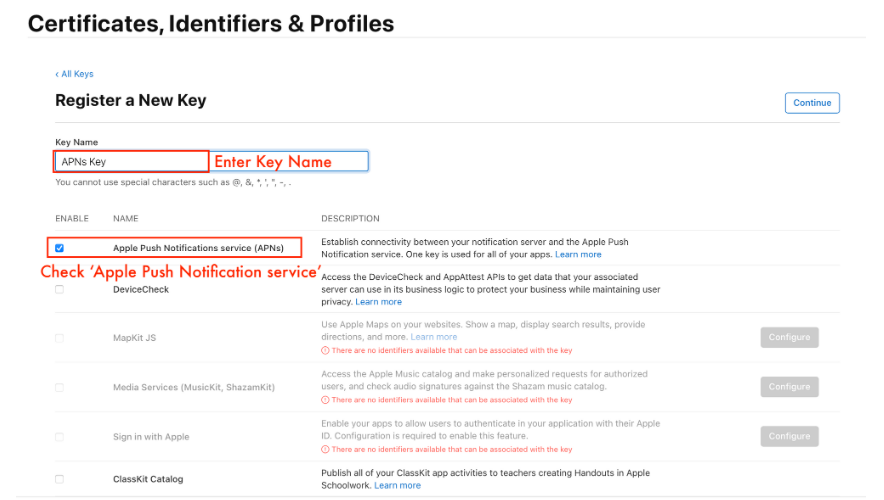Uncheck Apple Push Notifications service checkbox

pyautogui.click(x=60, y=247)
